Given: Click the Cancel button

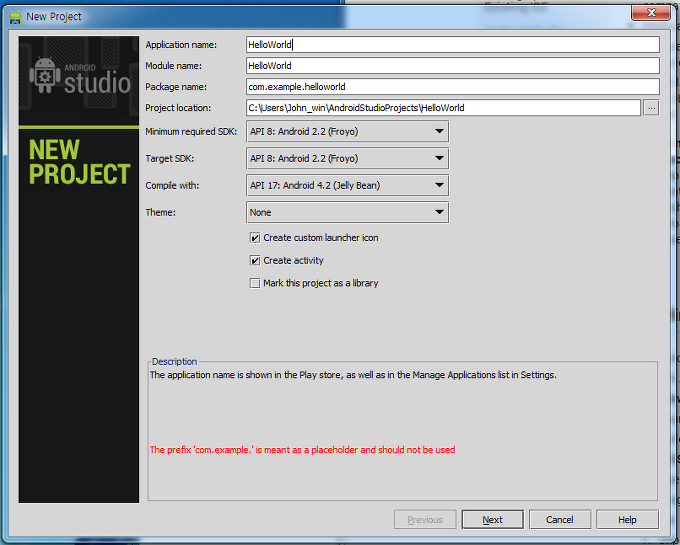Looking at the screenshot, I should [x=560, y=519].
